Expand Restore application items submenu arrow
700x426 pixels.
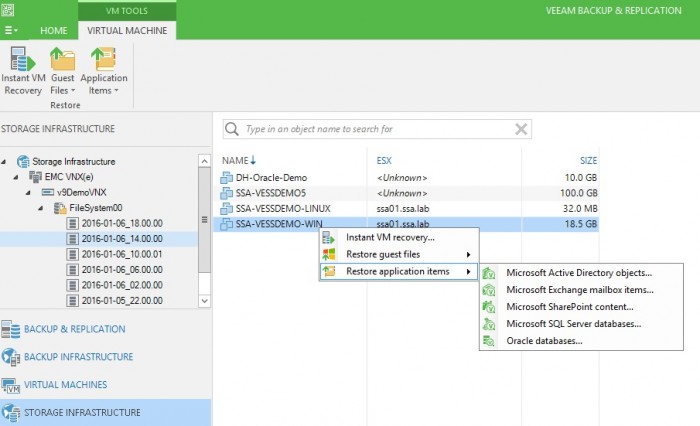[x=468, y=271]
